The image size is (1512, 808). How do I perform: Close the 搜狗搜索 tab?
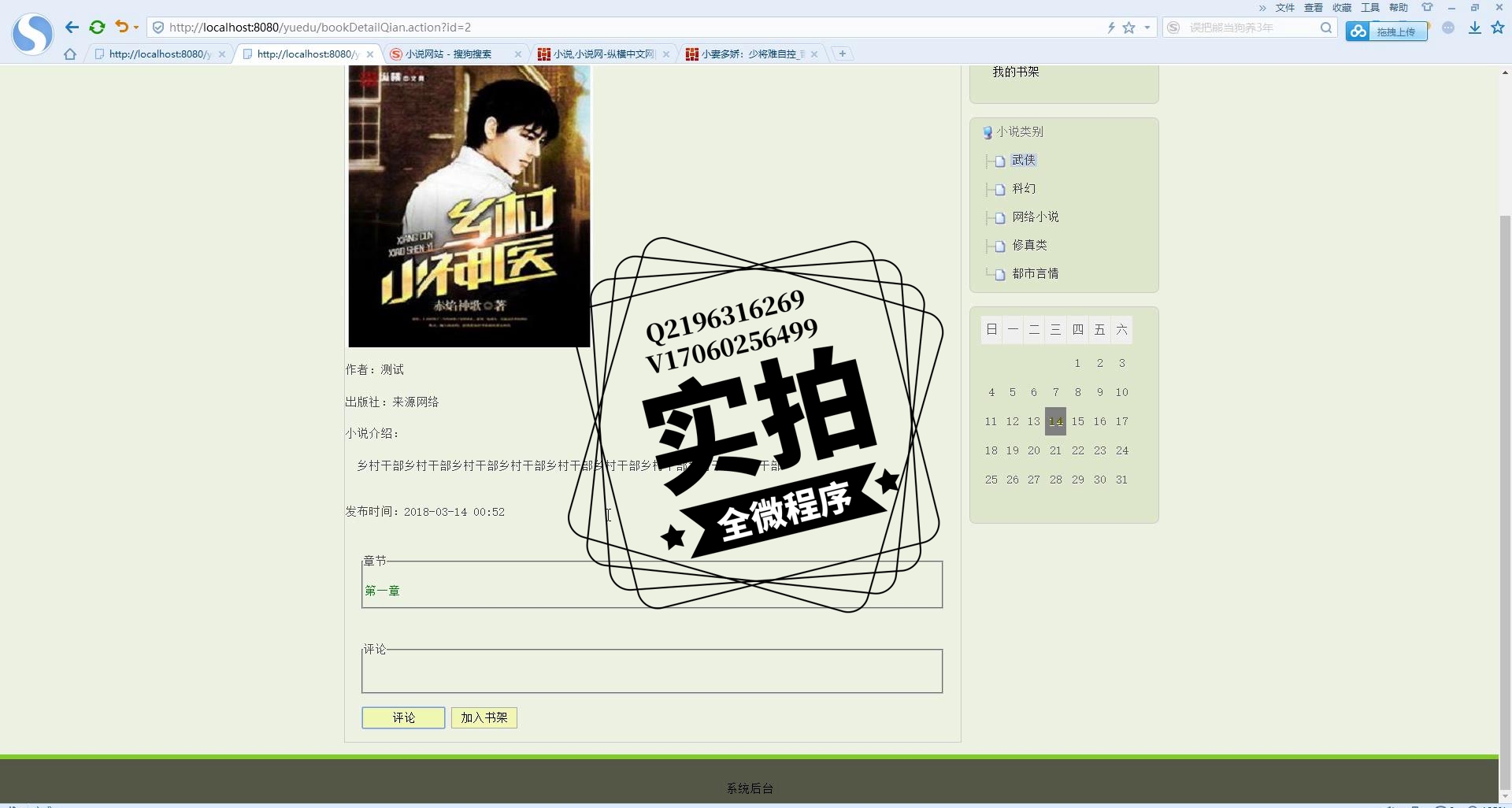518,54
